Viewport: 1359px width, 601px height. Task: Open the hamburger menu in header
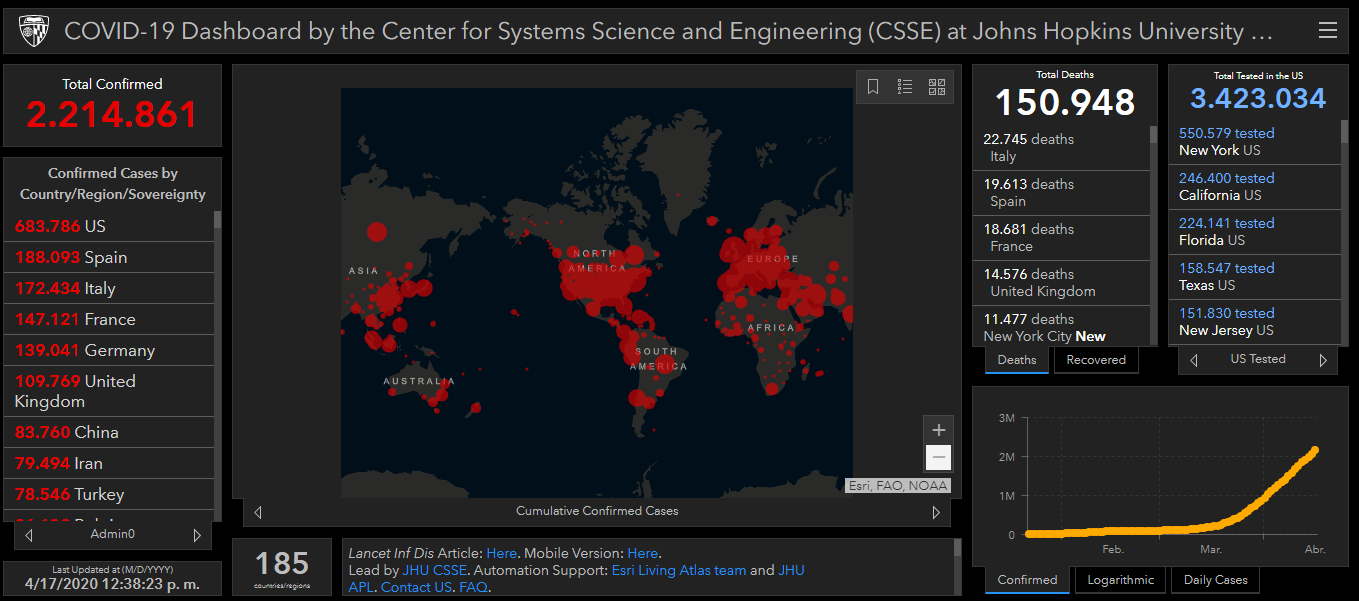1327,30
